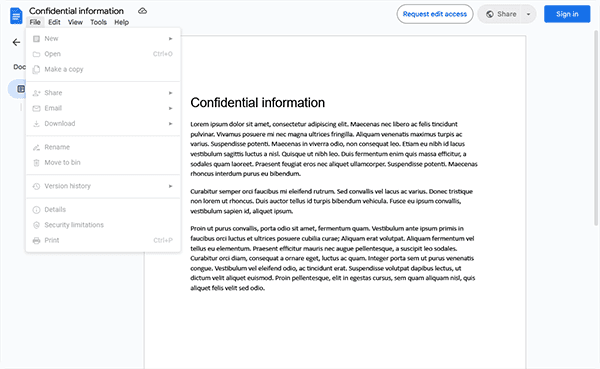This screenshot has height=369, width=600.
Task: Click the paragraph starting with Lorem ipsum dolor
Action: click(334, 149)
